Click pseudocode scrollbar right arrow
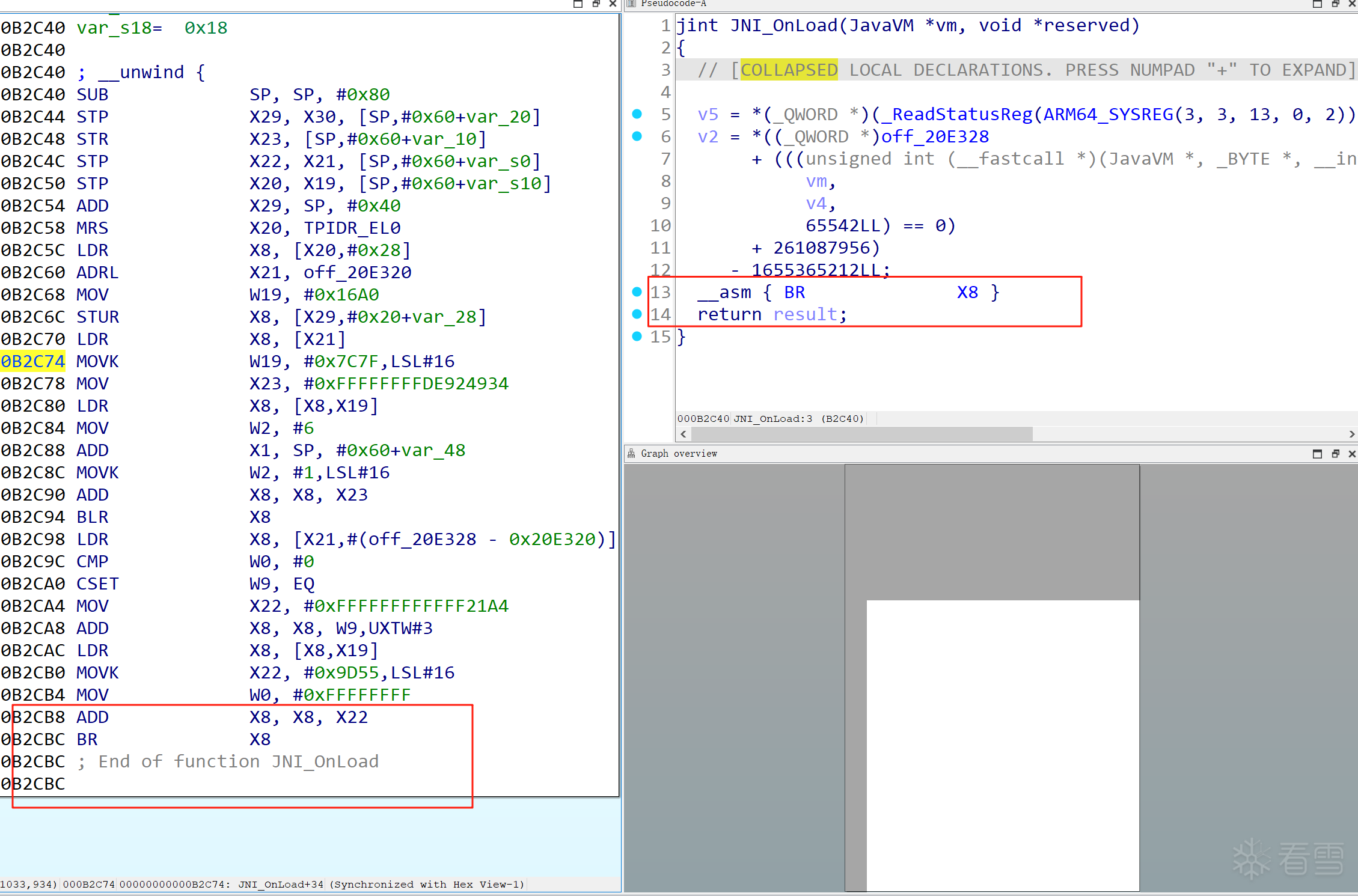The height and width of the screenshot is (896, 1358). (x=1351, y=434)
